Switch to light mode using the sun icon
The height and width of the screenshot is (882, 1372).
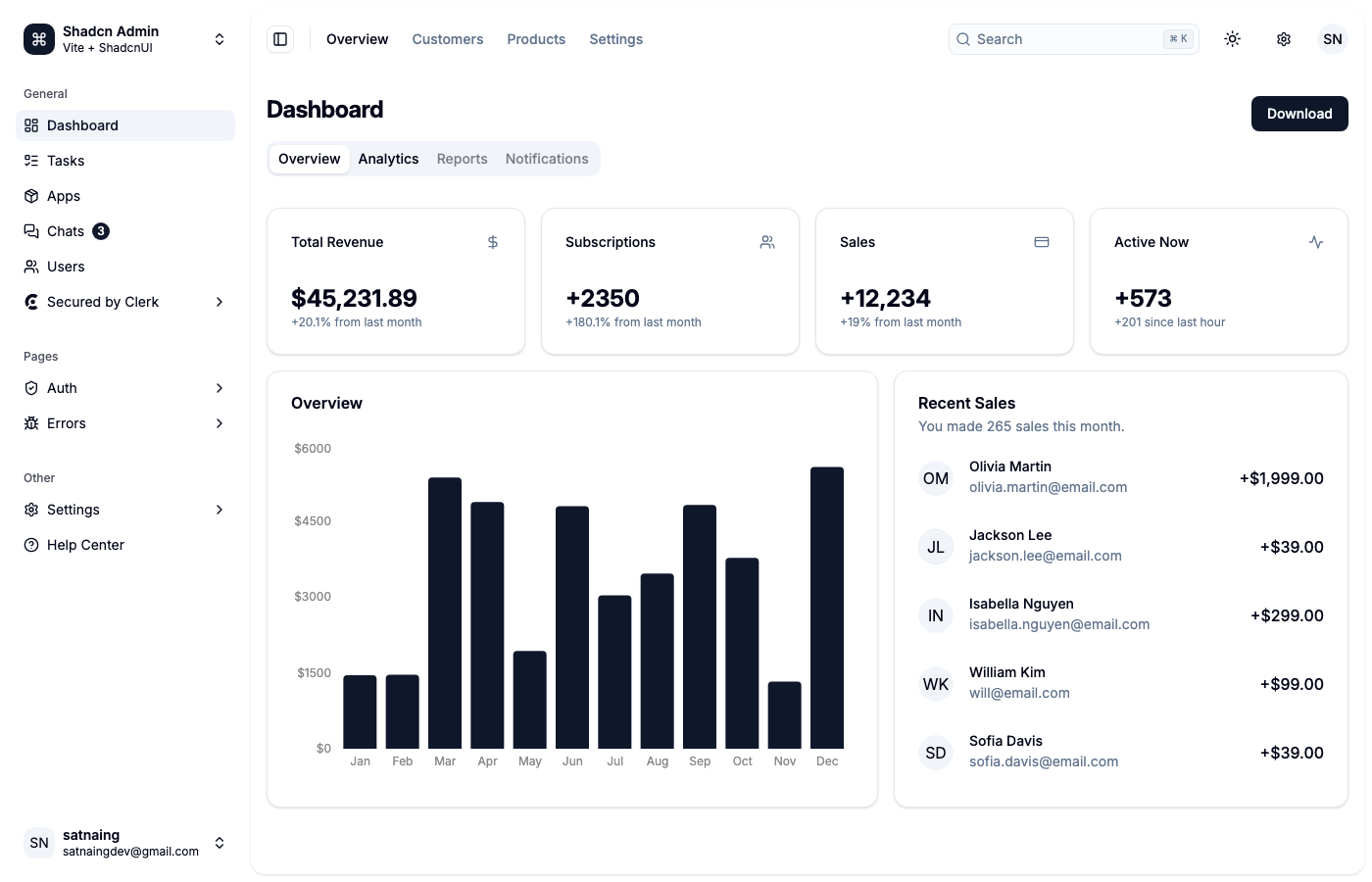1232,38
